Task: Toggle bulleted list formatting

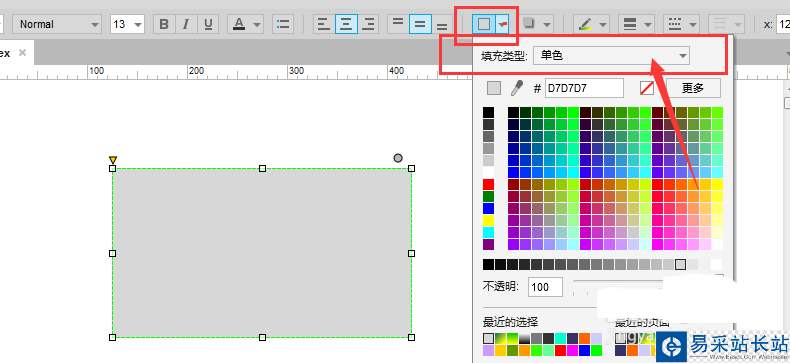Action: [283, 24]
